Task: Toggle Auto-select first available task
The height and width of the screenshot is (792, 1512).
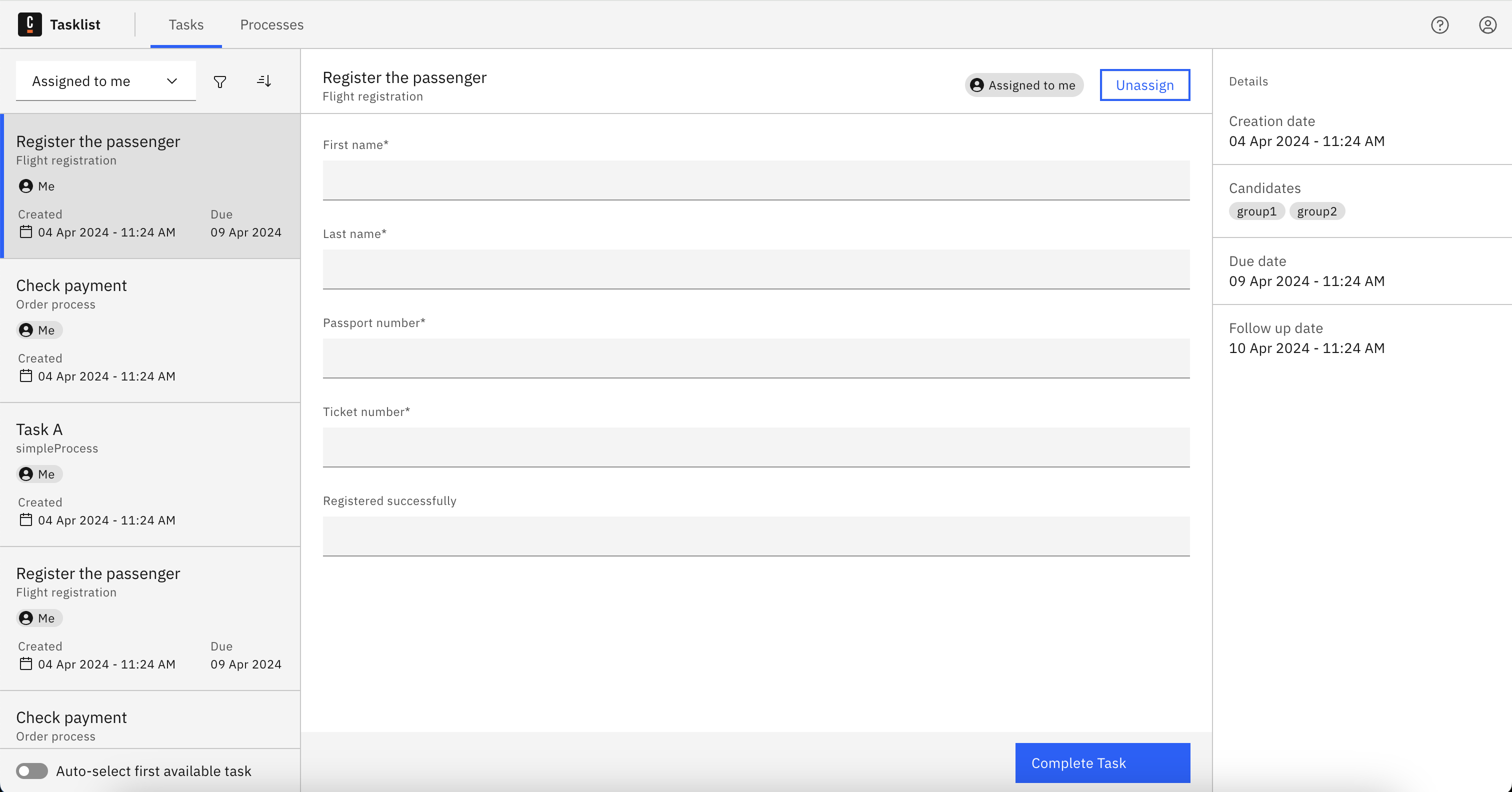Action: point(31,771)
